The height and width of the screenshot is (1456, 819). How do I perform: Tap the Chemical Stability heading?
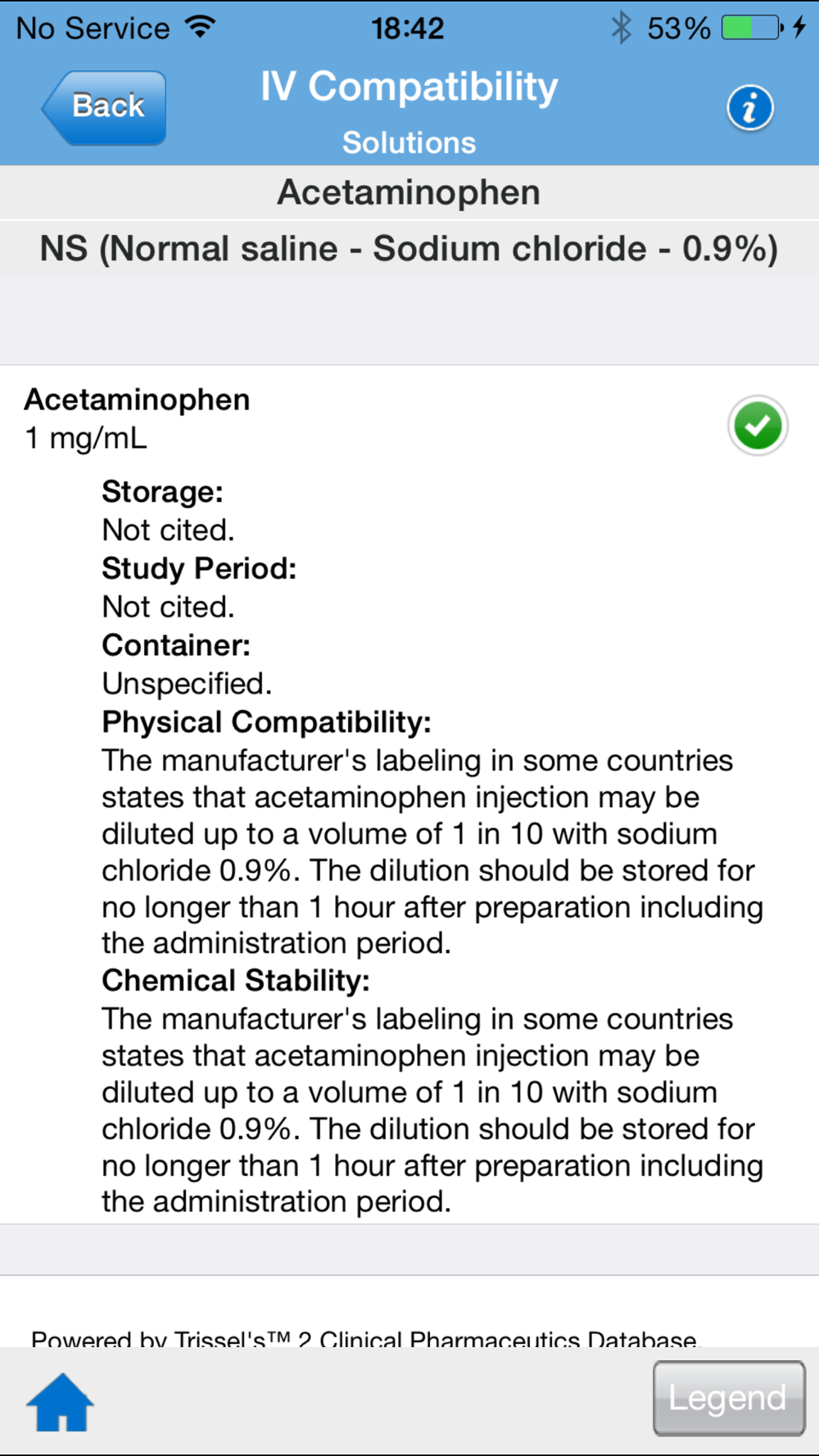236,980
